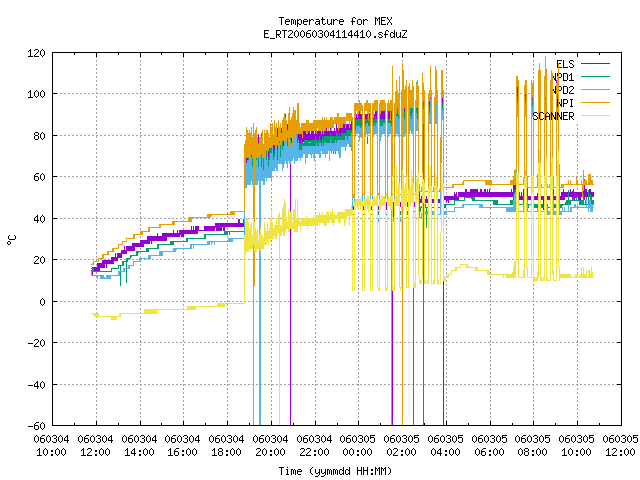Screen dimensions: 640x480
Task: Click the 08:00 x-axis tick label
Action: (533, 446)
